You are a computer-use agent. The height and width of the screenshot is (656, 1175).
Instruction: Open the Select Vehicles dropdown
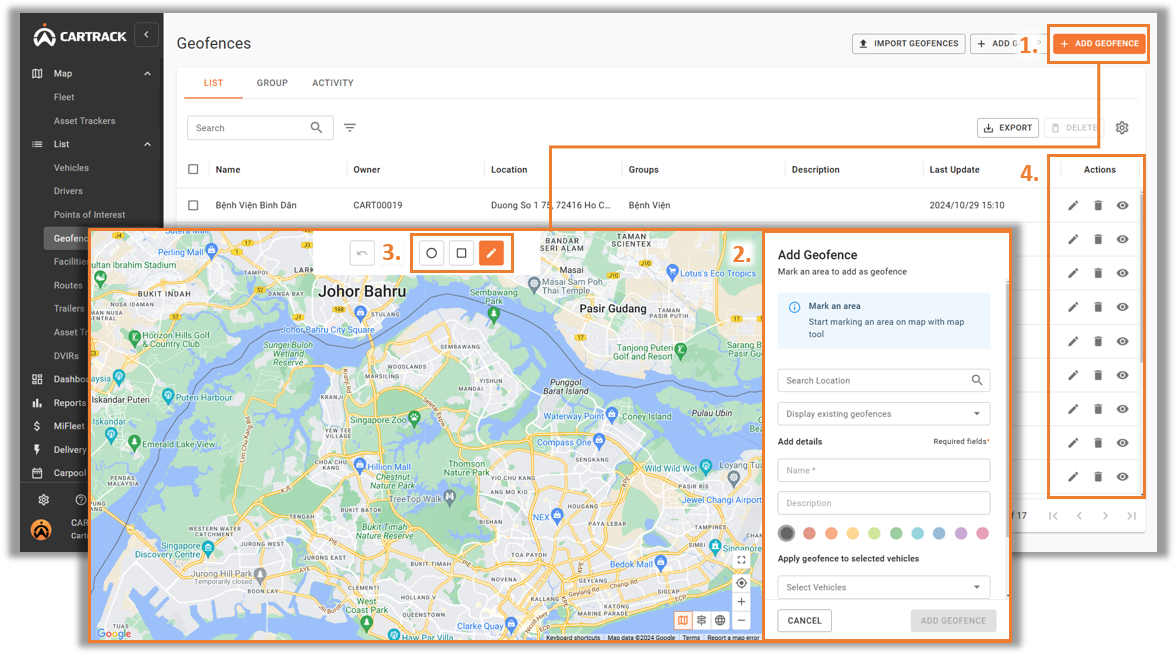(883, 587)
